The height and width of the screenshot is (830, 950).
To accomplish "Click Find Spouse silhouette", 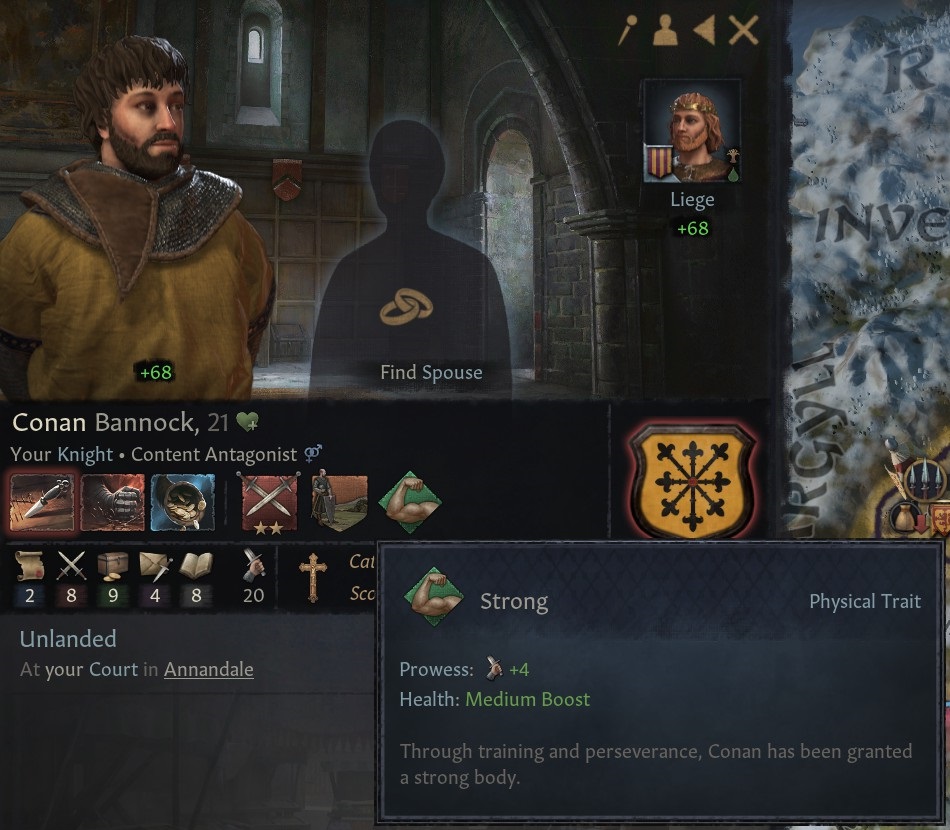I will click(410, 261).
